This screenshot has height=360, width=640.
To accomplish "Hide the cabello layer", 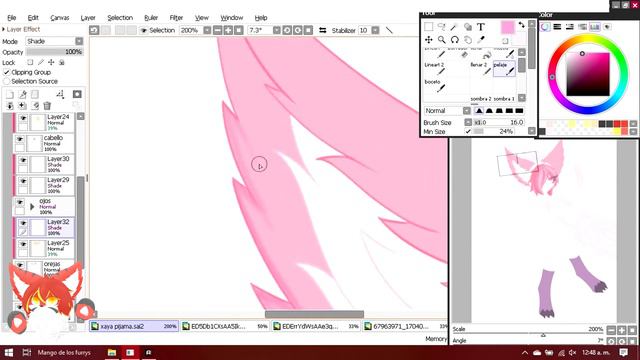I will tap(20, 140).
